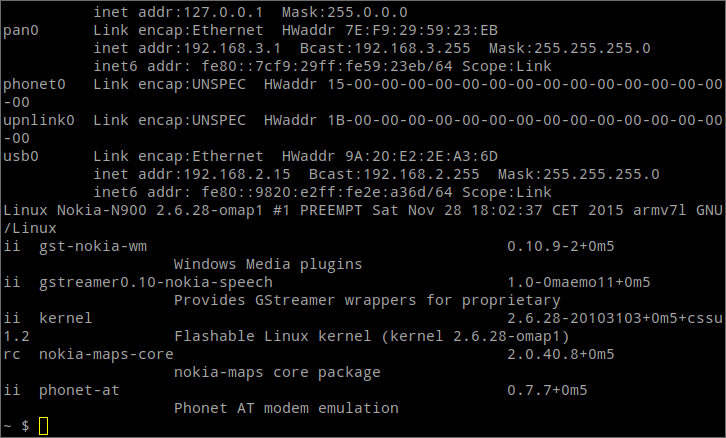Click the pan0 interface name
Image resolution: width=726 pixels, height=438 pixels.
21,31
